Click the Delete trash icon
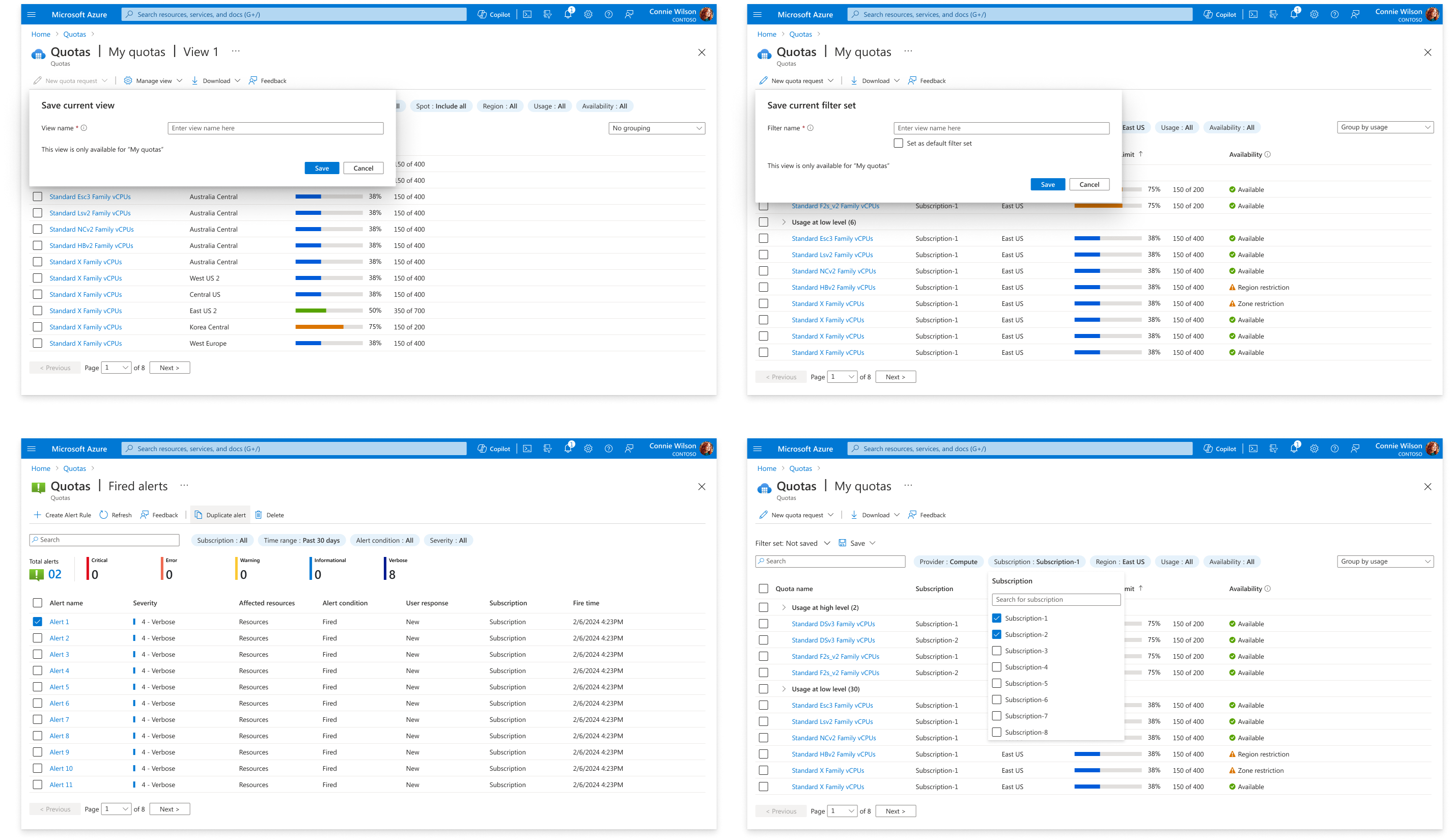Viewport: 1450px width, 840px height. [258, 515]
